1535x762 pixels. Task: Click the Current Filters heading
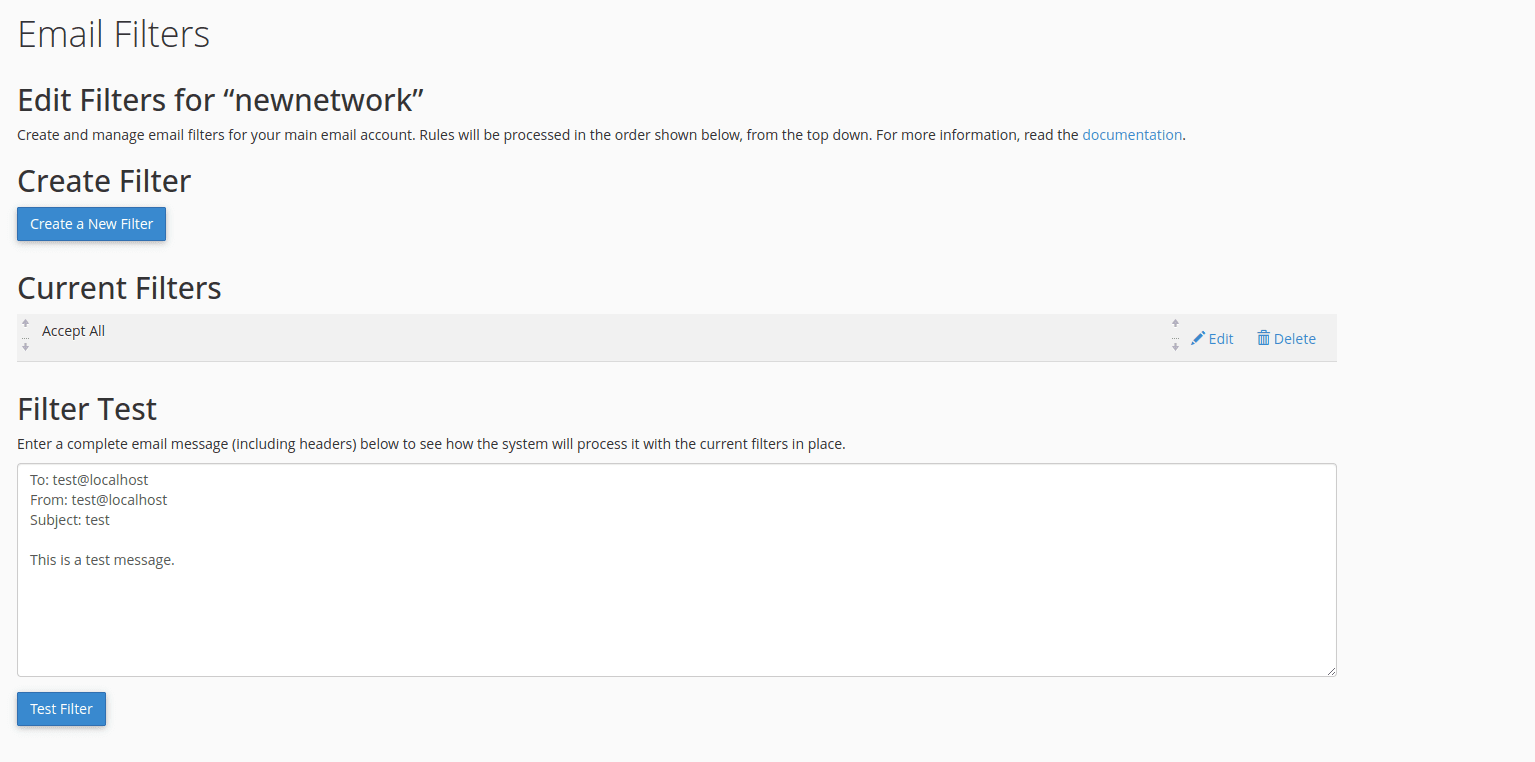pos(119,288)
